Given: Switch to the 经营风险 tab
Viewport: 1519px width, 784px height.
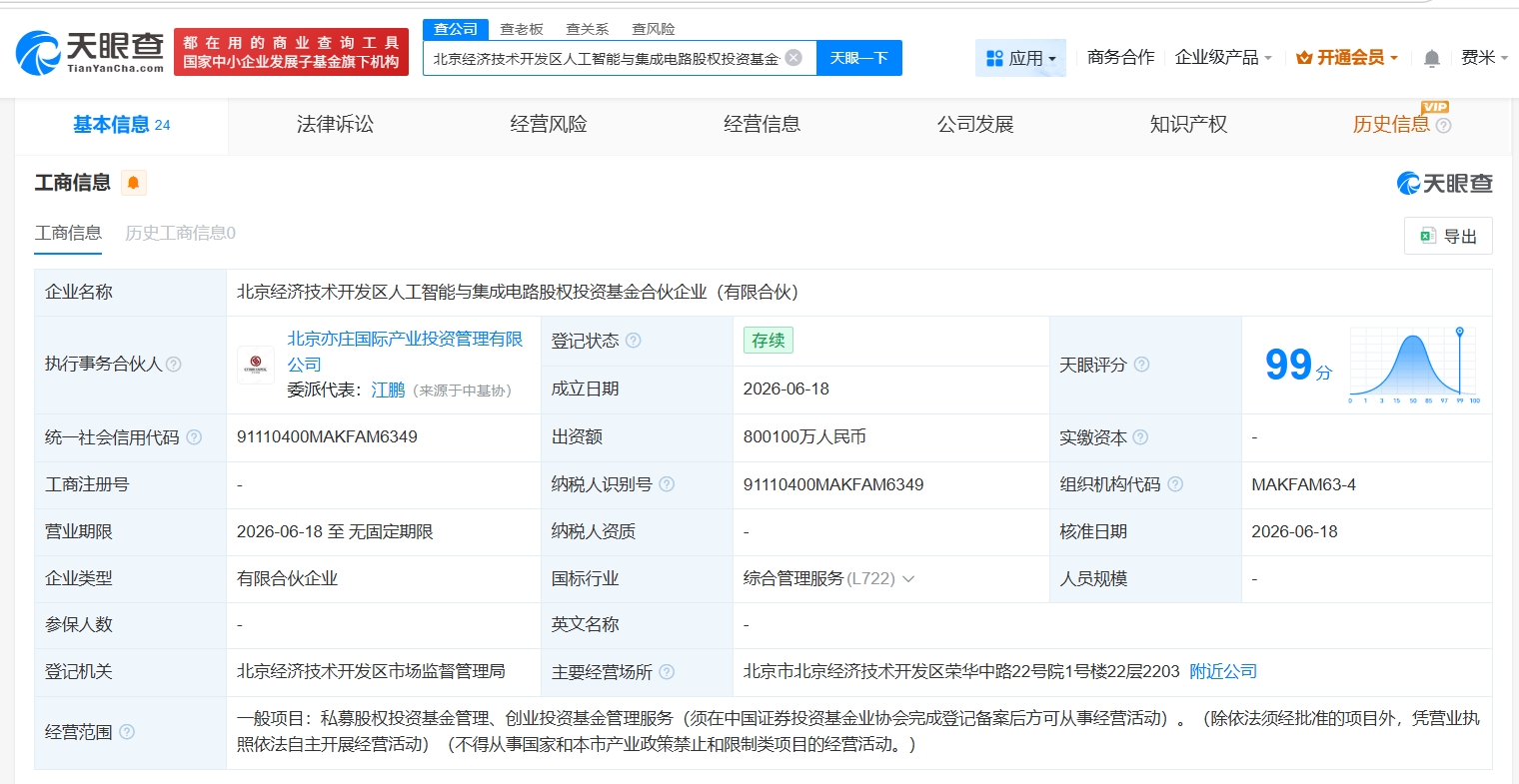Looking at the screenshot, I should [549, 125].
